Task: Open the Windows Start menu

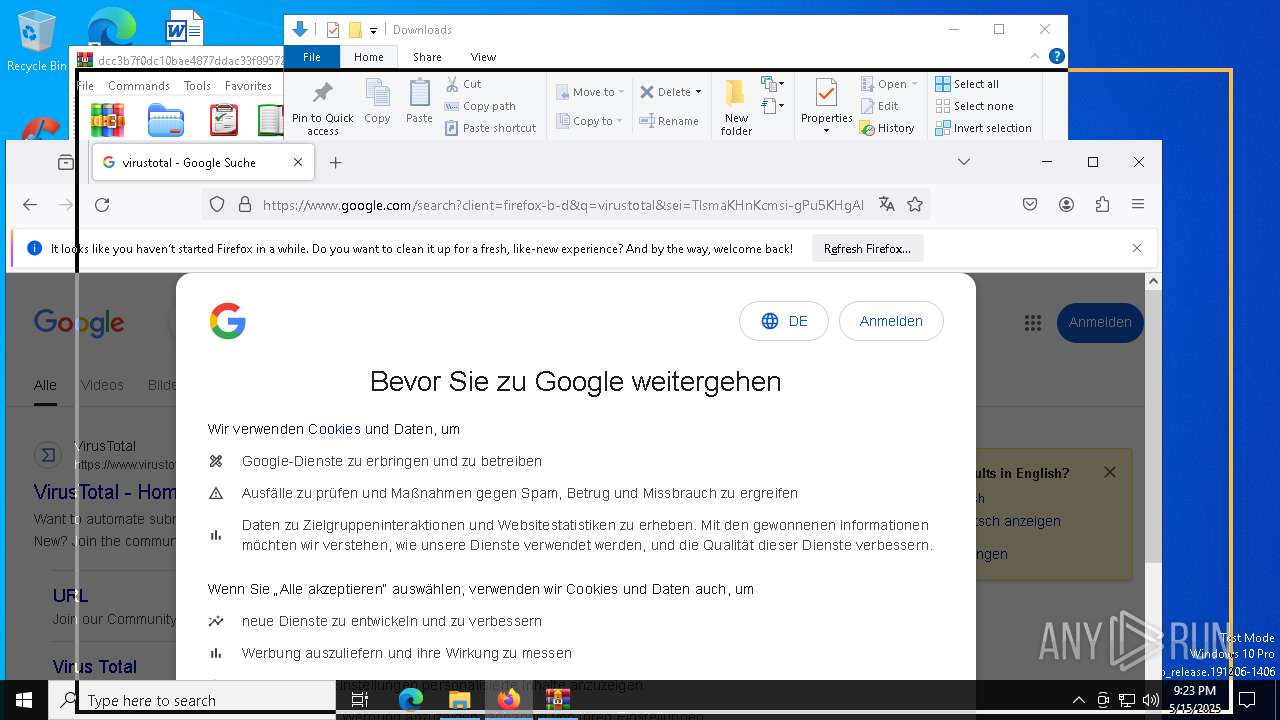Action: [x=24, y=700]
